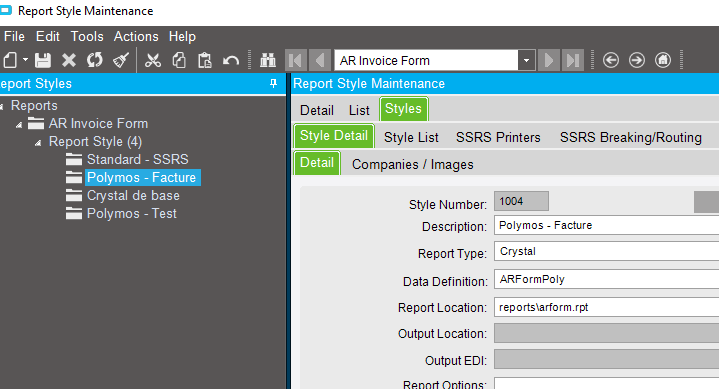Click the Data Definition field ARFormPoly

606,279
